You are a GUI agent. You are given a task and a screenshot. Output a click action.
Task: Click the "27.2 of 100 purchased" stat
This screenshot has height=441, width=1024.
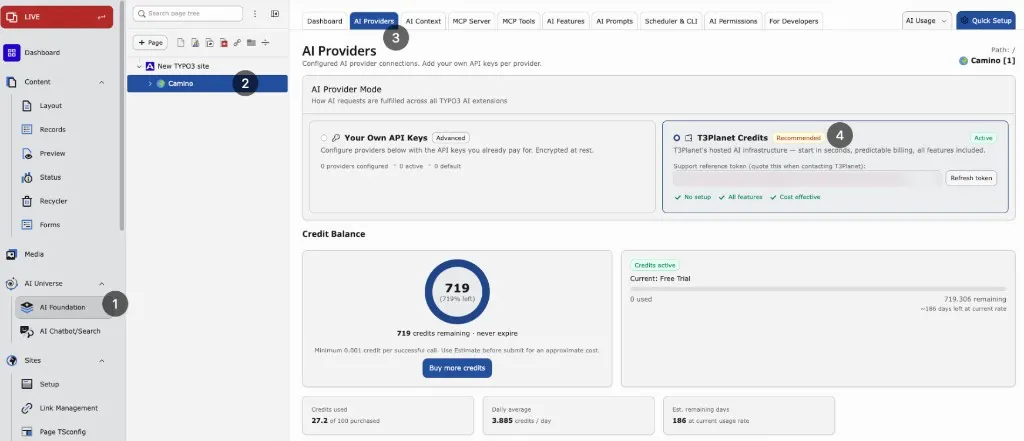[x=345, y=421]
